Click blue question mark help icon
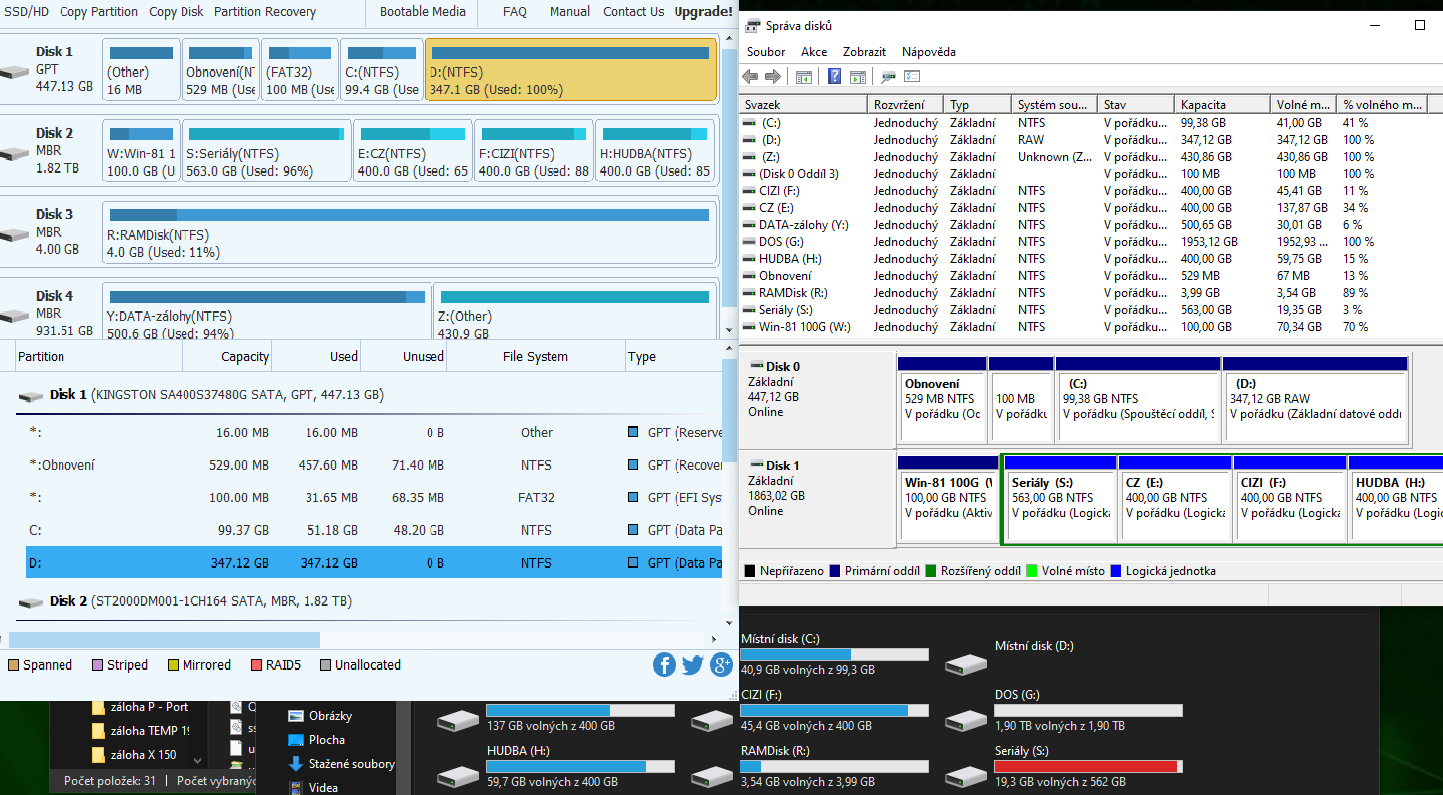Screen dimensions: 1443x795 coord(834,77)
